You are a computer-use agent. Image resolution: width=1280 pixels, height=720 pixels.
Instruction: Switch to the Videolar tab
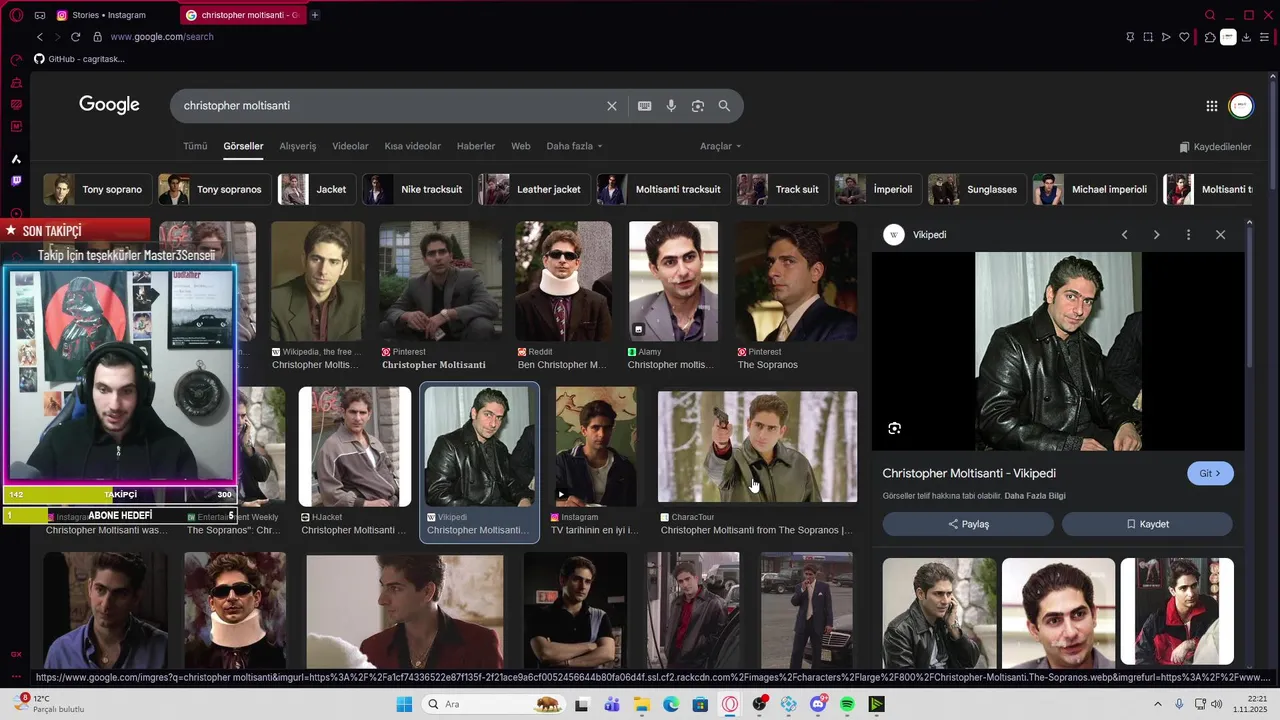pos(350,146)
